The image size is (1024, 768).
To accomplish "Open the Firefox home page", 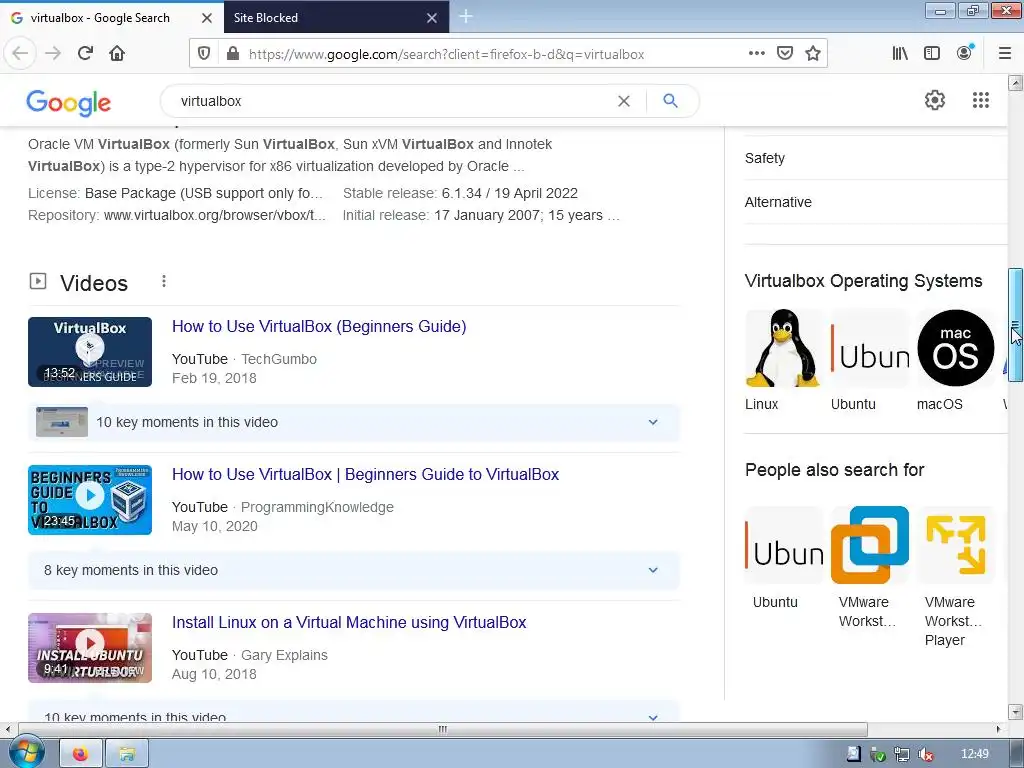I will 117,53.
